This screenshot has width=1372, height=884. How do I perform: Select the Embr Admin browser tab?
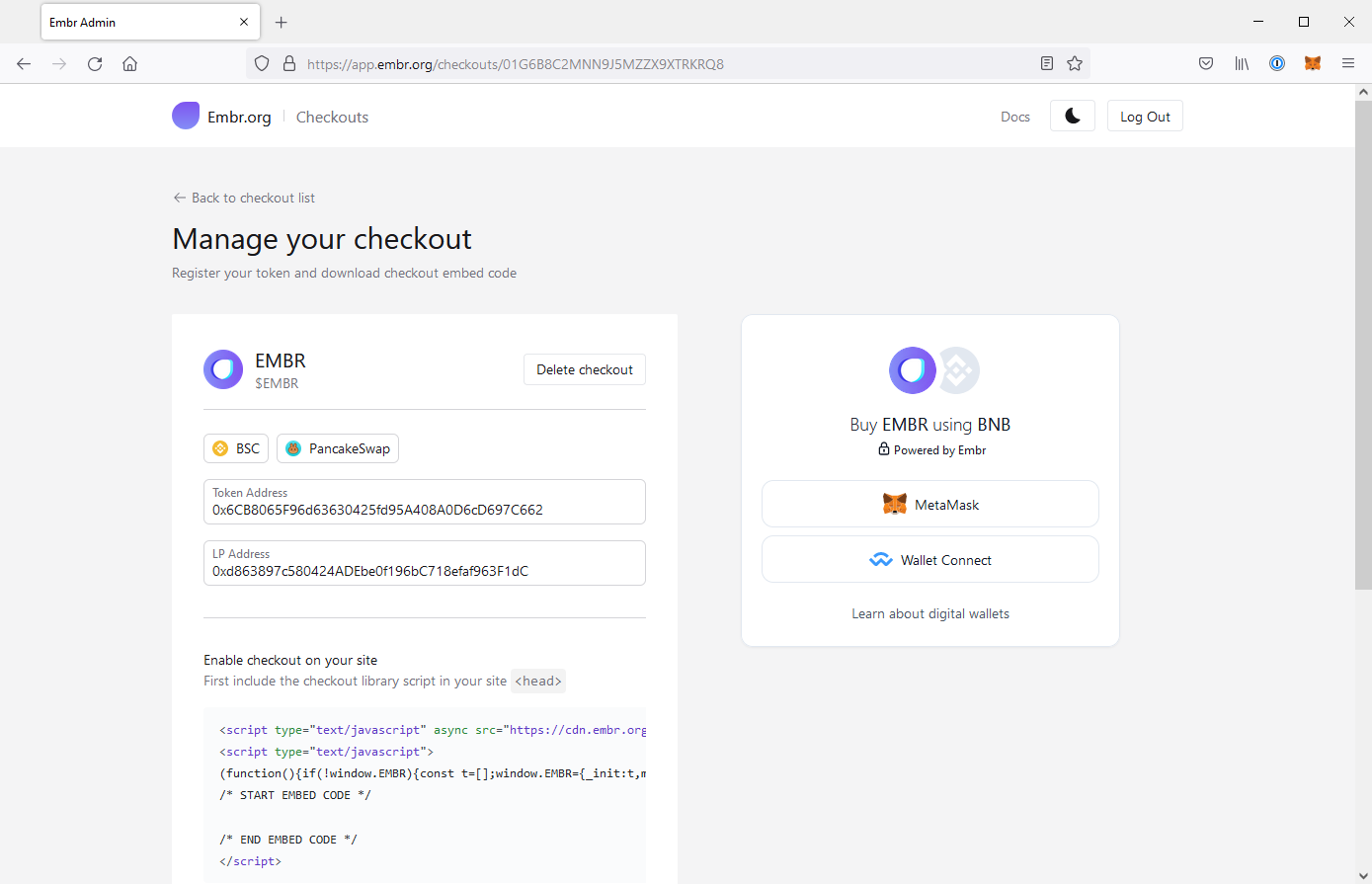pos(150,22)
